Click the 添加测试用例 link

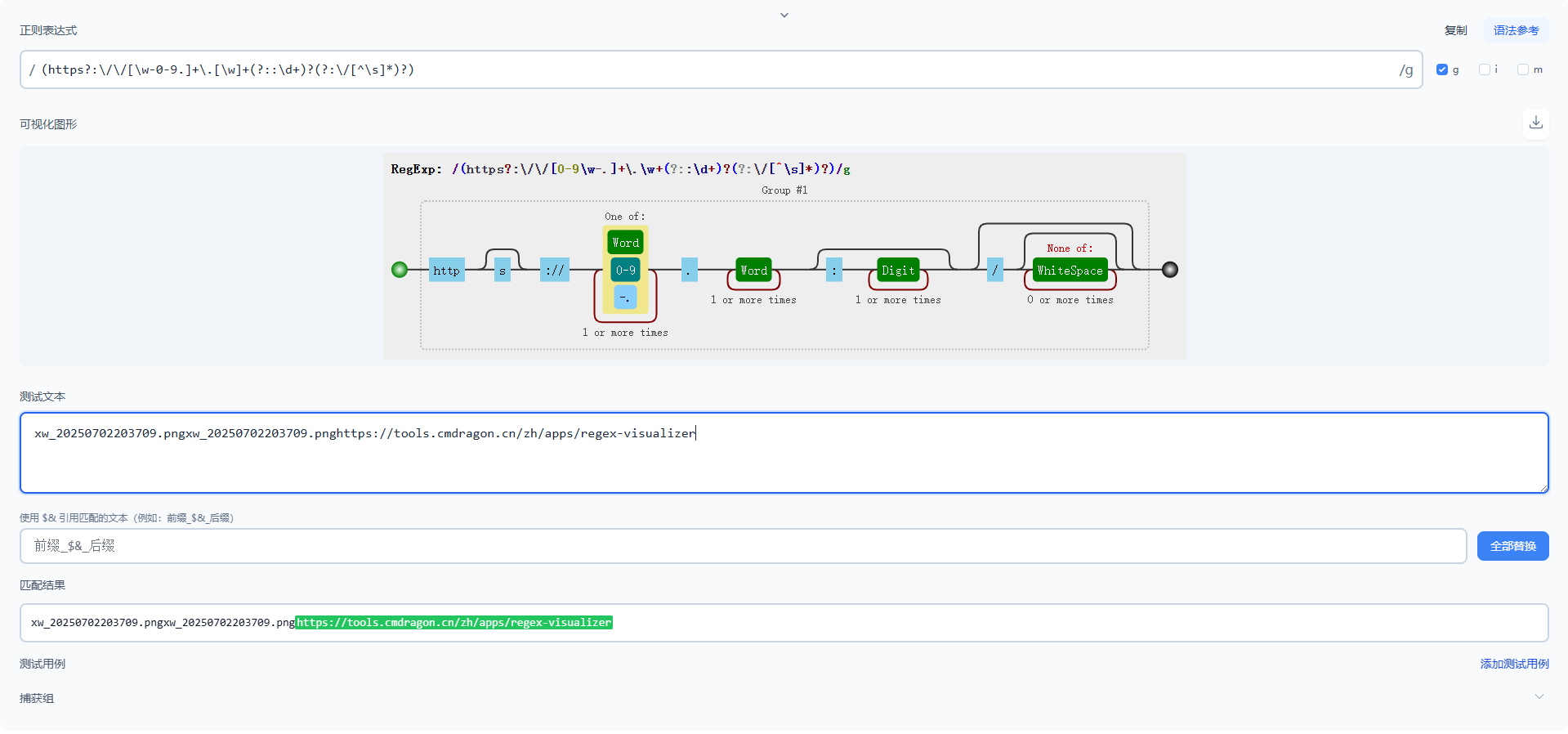1514,664
